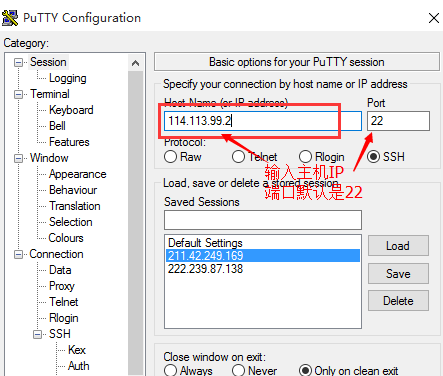Collapse the Terminal tree node
The width and height of the screenshot is (443, 376).
(19, 94)
